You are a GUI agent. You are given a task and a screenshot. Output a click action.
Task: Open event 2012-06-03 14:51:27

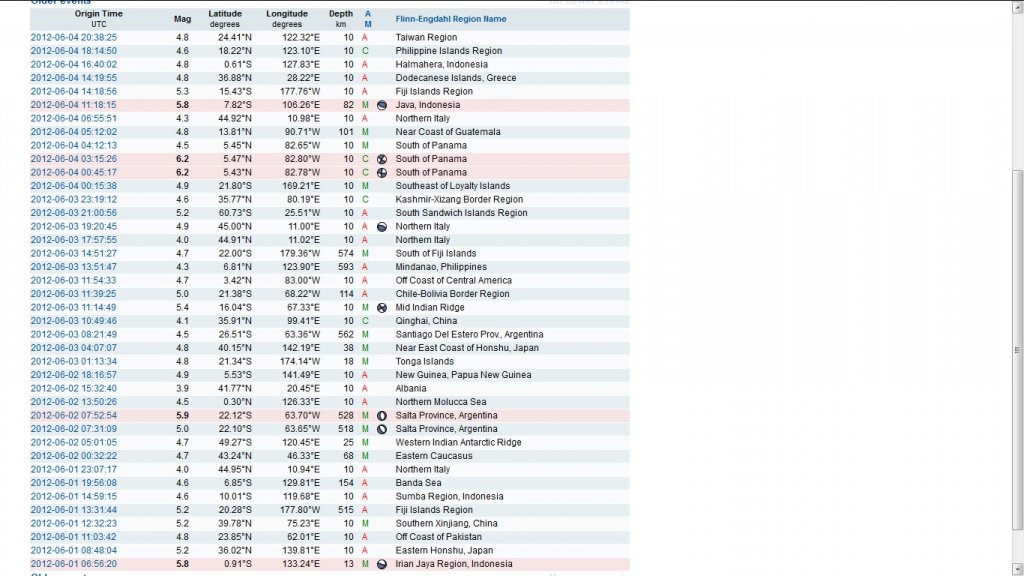click(74, 253)
